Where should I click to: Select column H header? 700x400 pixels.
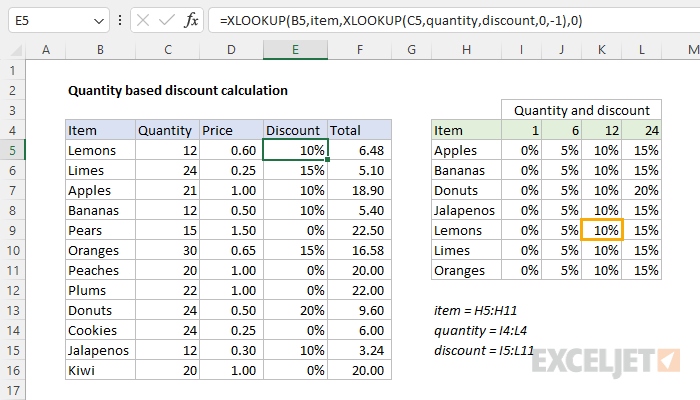coord(467,50)
